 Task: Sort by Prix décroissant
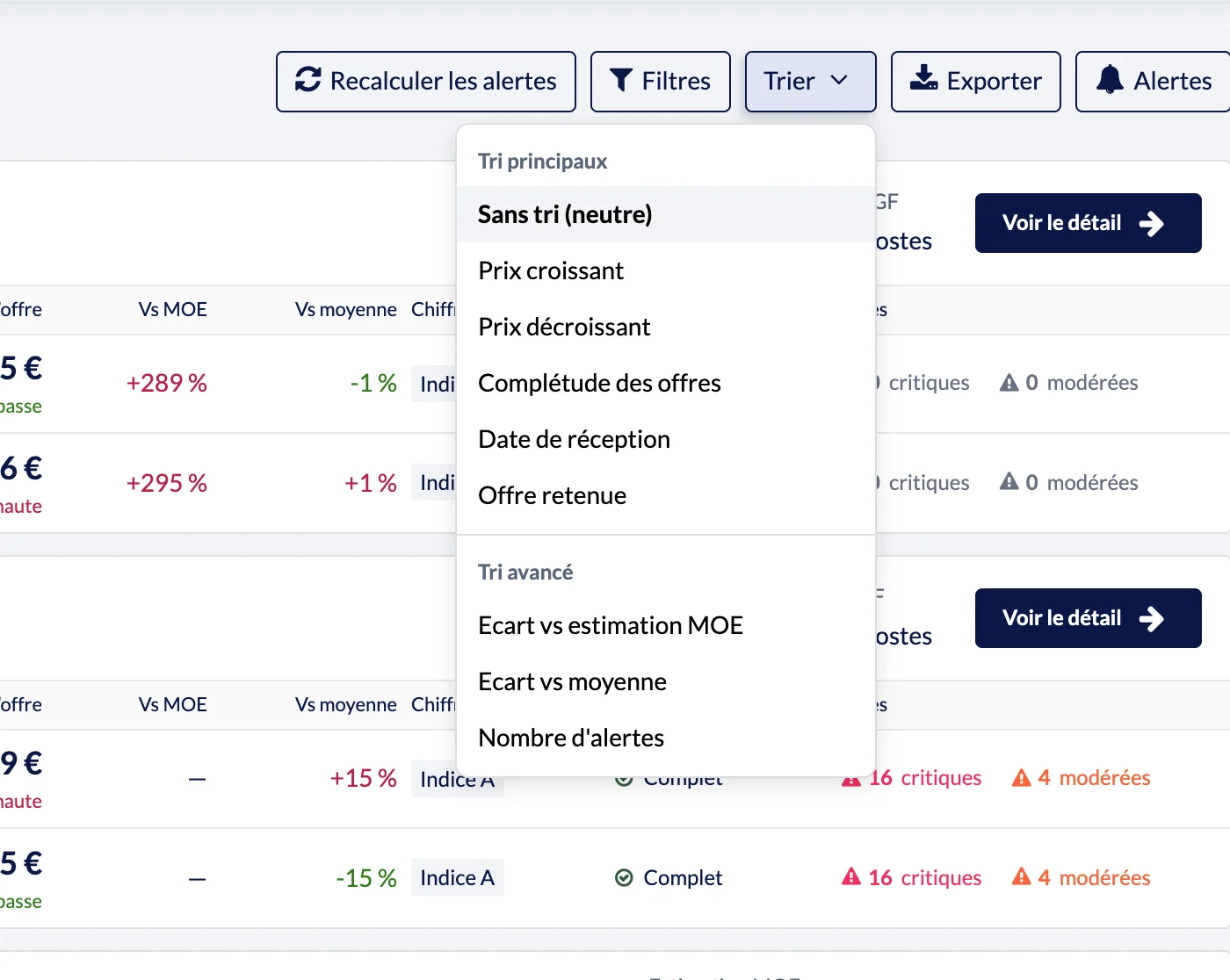666,327
